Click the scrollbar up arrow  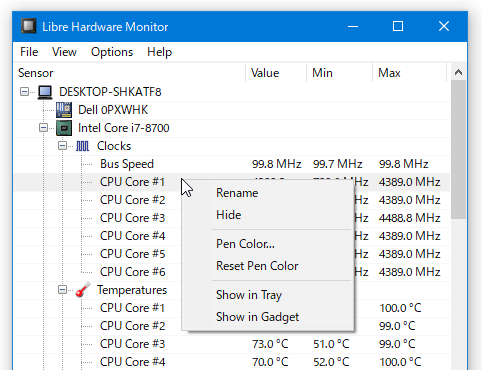458,72
